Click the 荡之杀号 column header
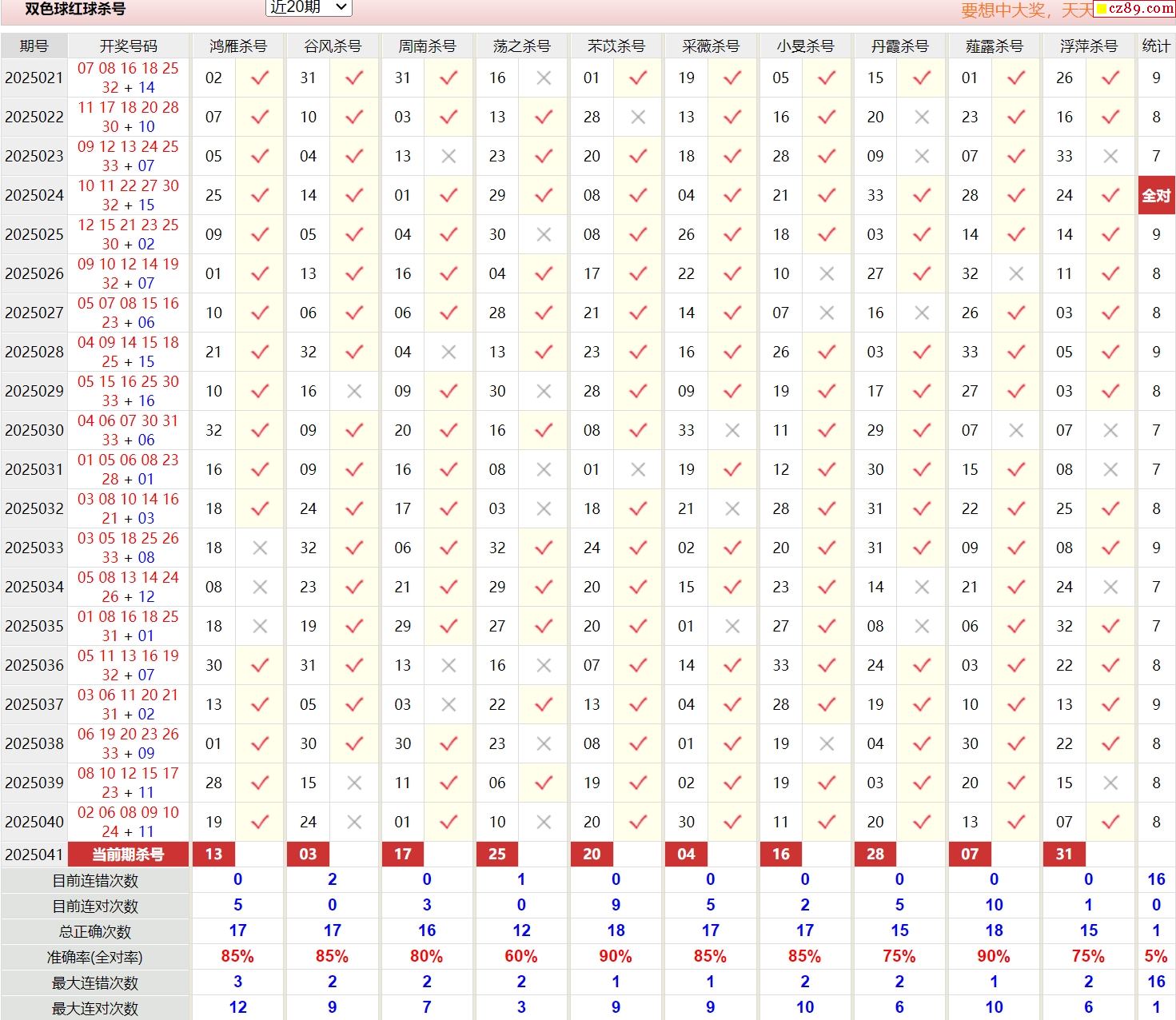 [521, 46]
